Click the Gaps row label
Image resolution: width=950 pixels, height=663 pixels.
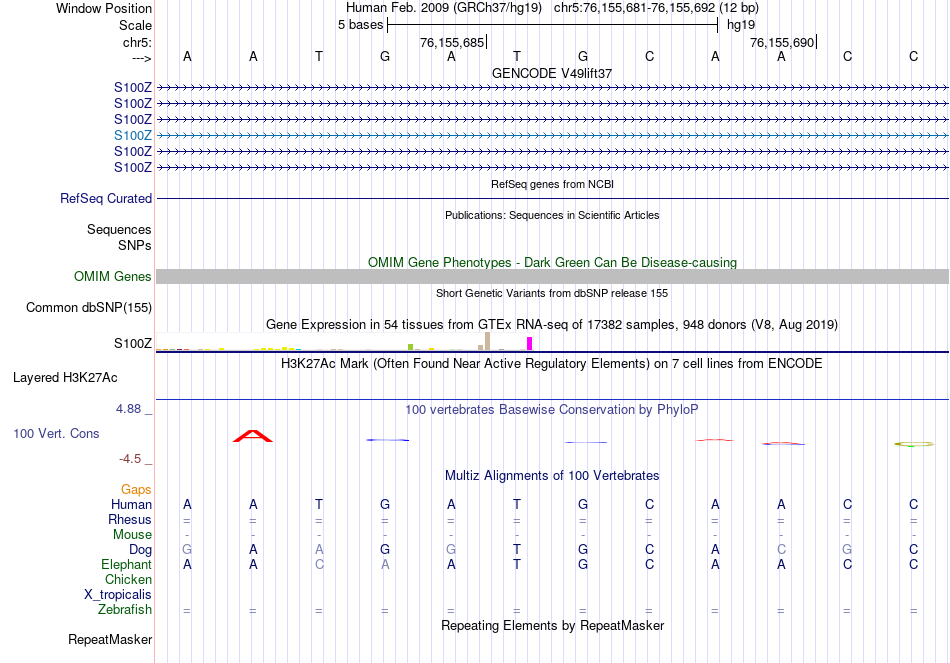[136, 489]
